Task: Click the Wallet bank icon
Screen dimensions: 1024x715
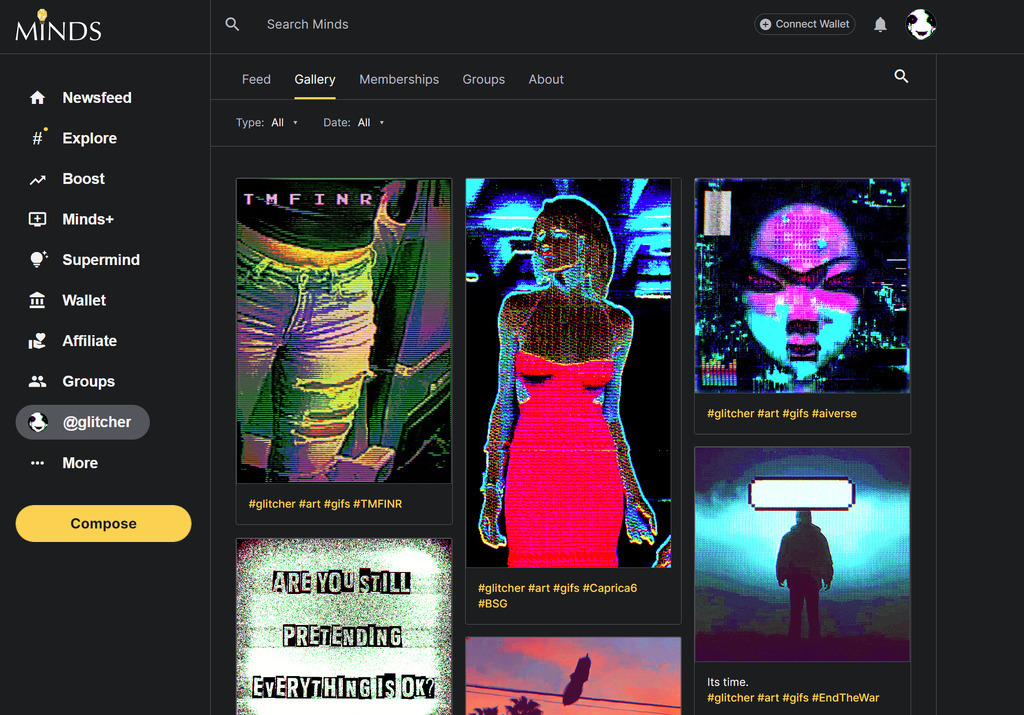Action: click(37, 301)
